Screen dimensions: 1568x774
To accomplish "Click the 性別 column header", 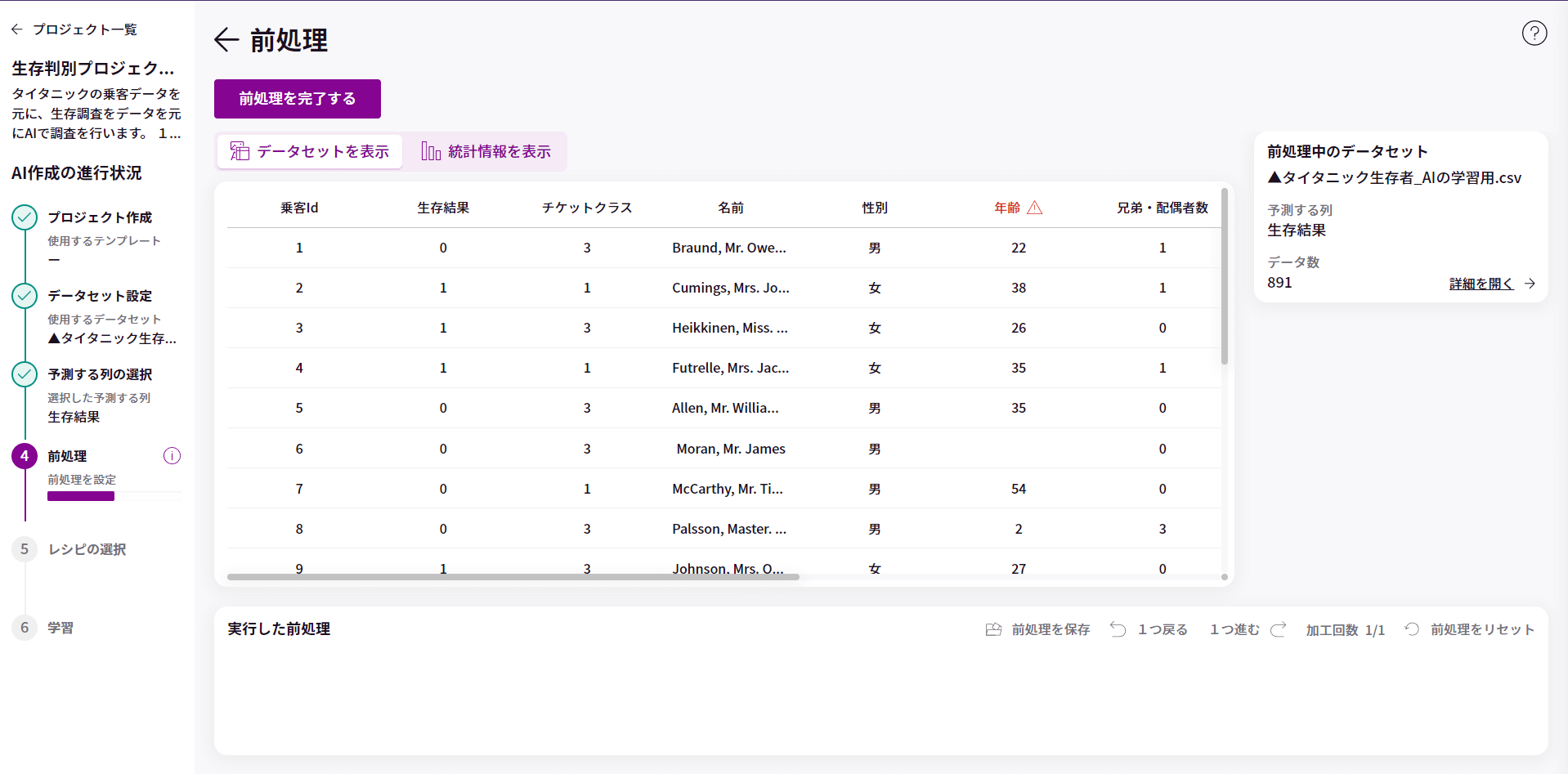I will point(875,208).
